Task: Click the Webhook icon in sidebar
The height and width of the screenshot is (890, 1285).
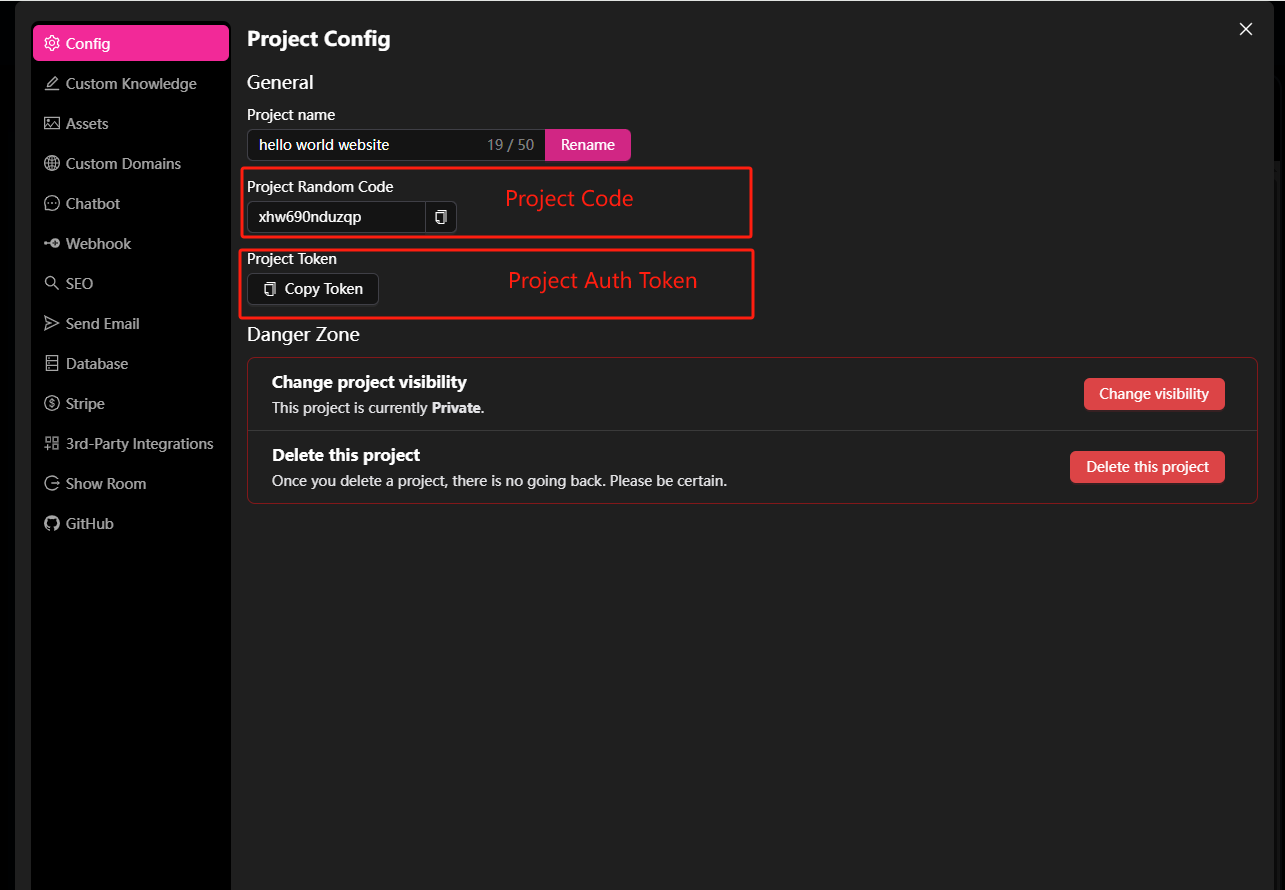Action: (x=52, y=244)
